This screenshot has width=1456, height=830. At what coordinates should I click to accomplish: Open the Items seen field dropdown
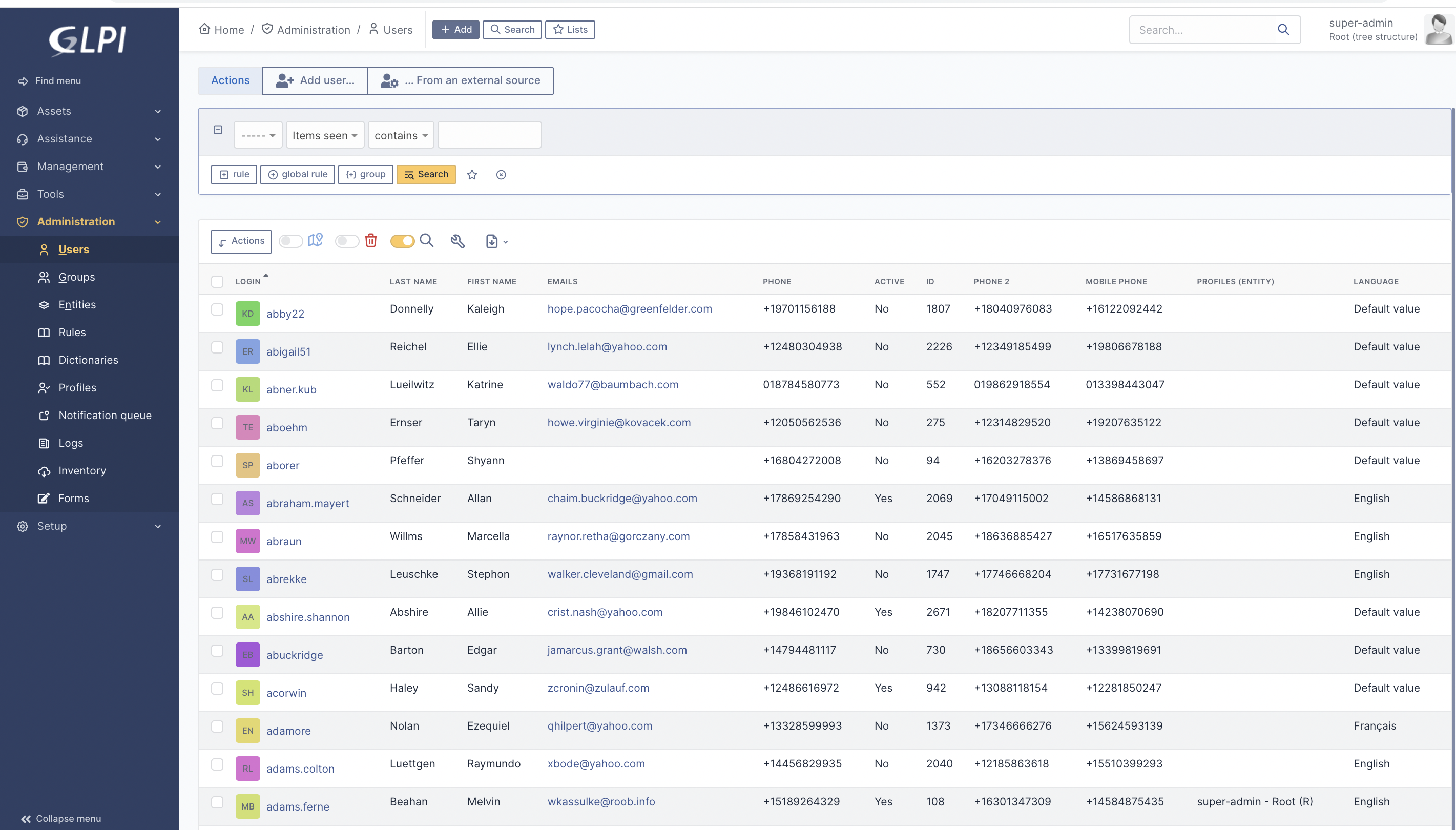pyautogui.click(x=325, y=135)
